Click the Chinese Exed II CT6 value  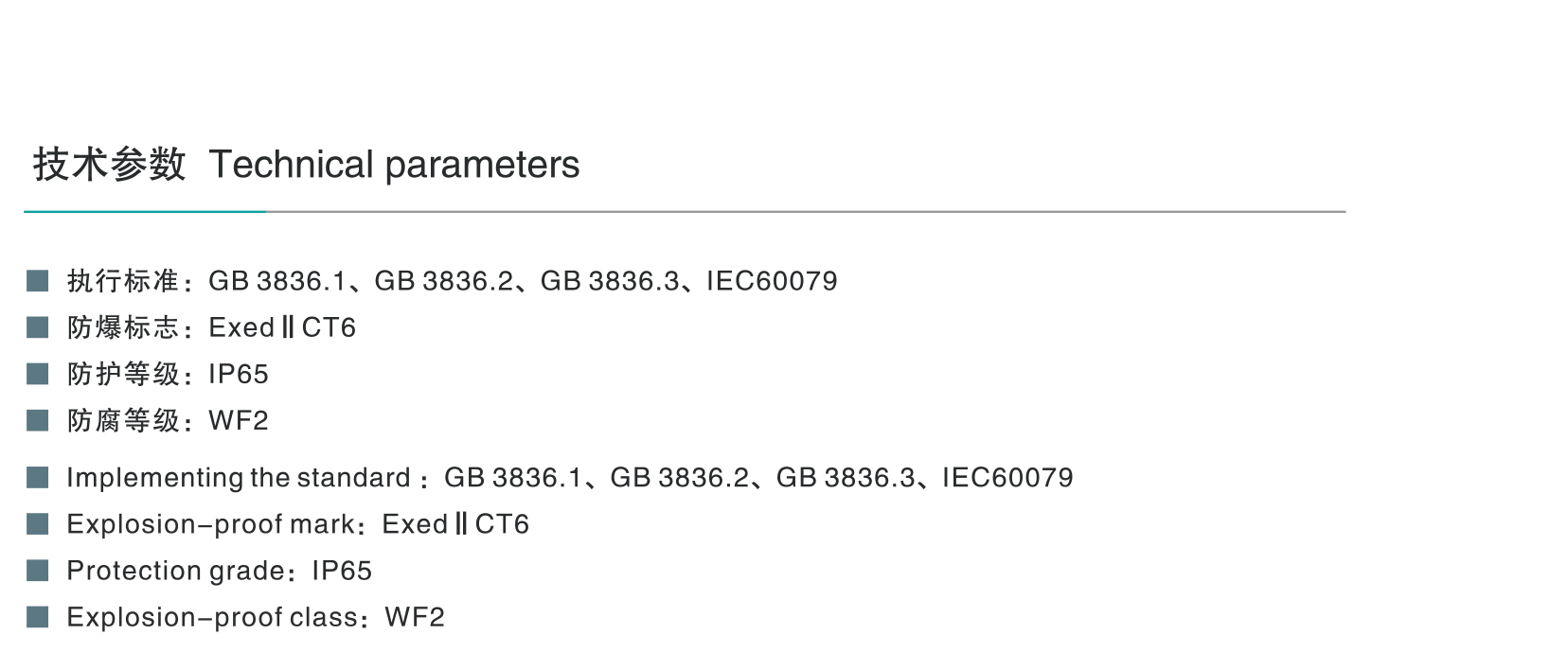[282, 327]
